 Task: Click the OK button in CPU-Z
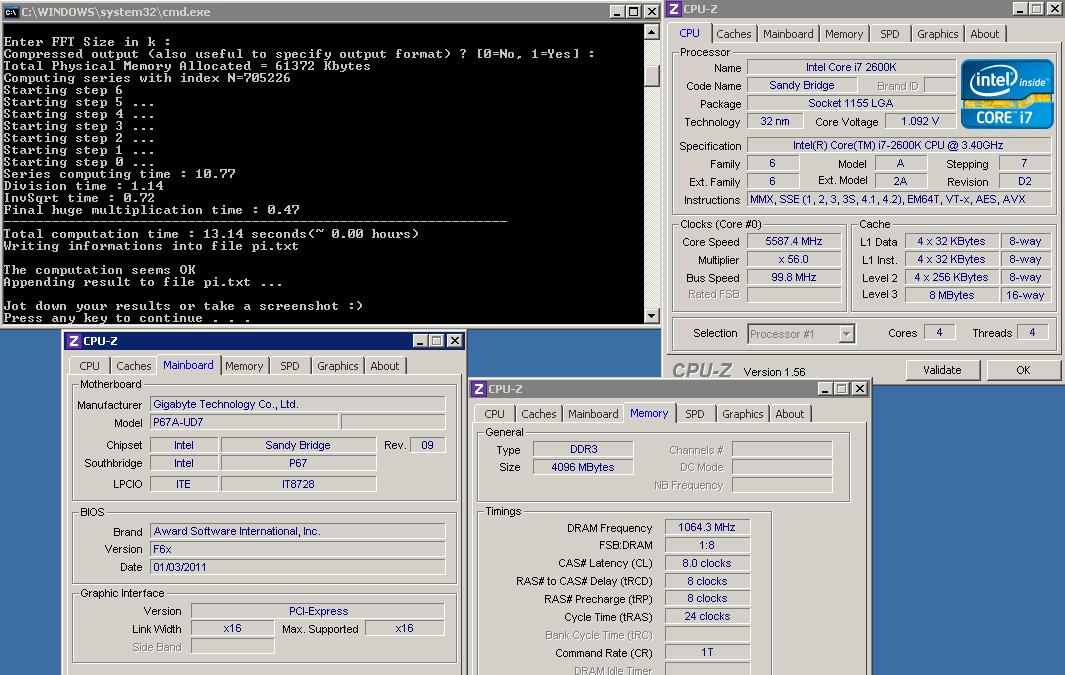coord(1023,370)
